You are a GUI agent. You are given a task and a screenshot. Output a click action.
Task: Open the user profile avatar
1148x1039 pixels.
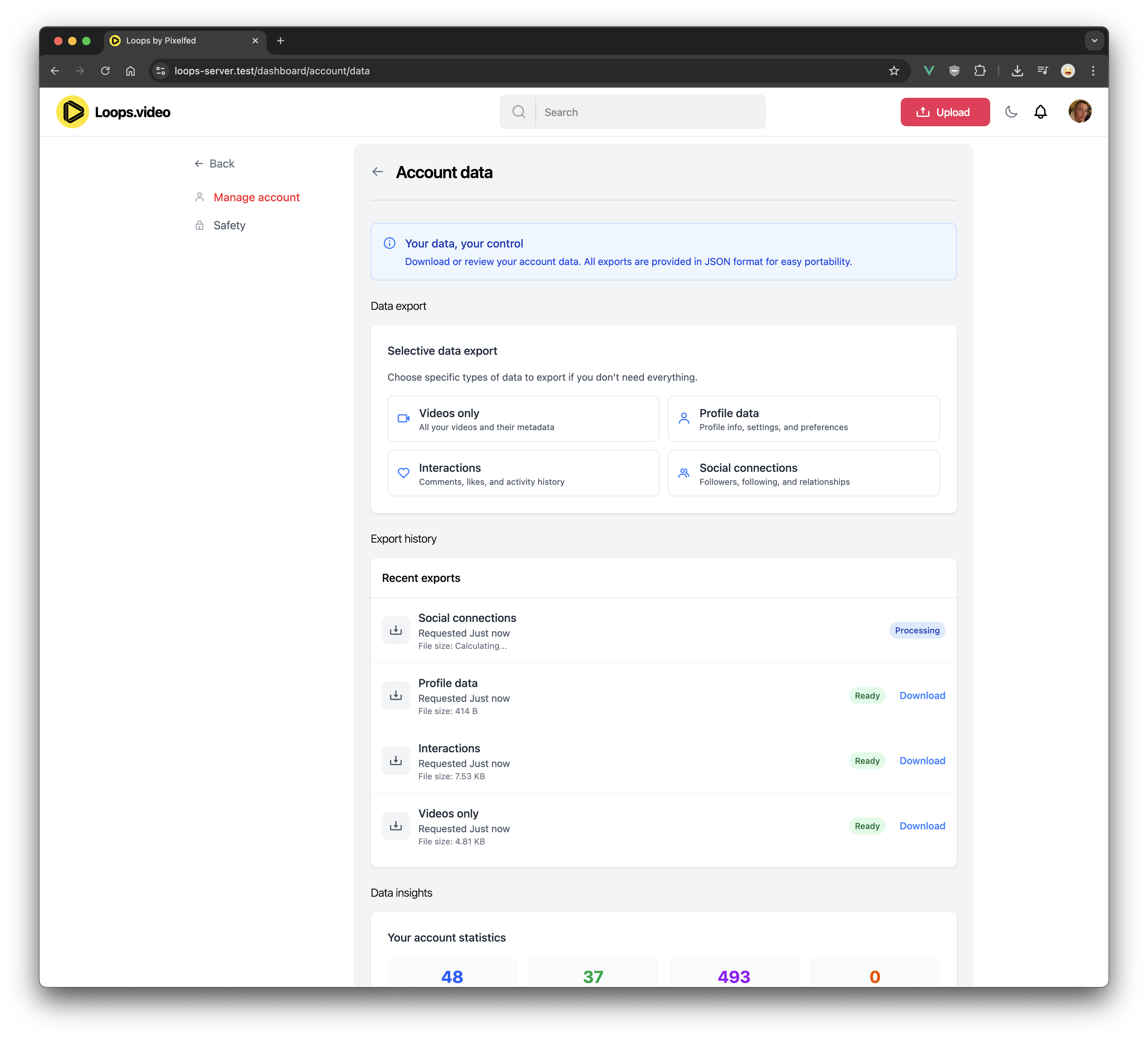point(1080,111)
